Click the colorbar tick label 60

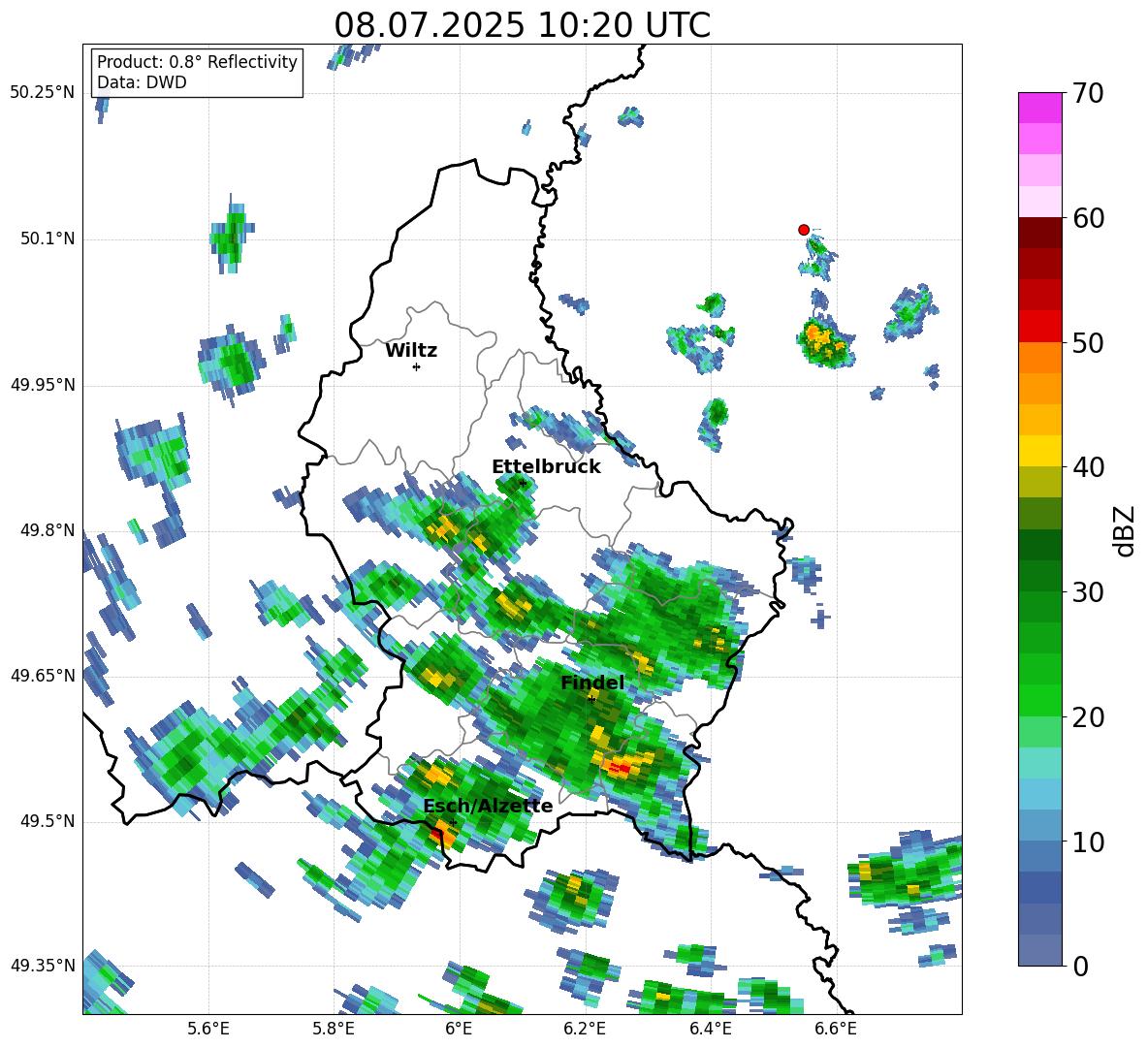[1088, 218]
